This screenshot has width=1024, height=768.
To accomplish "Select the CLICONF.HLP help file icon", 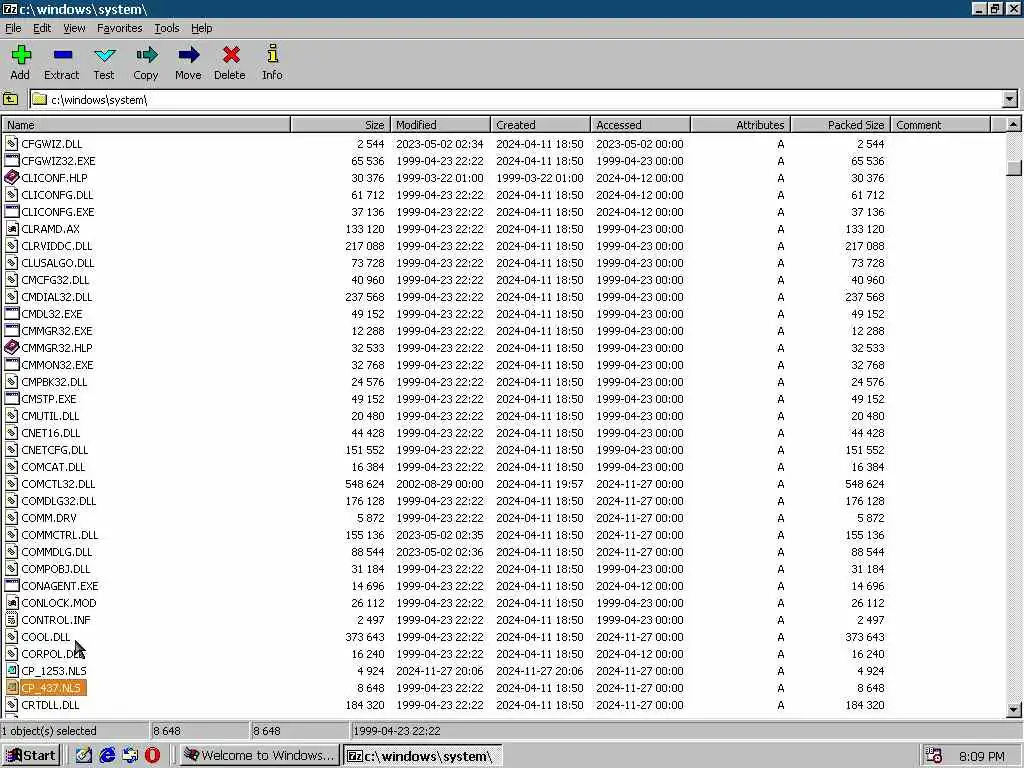I will (11, 178).
